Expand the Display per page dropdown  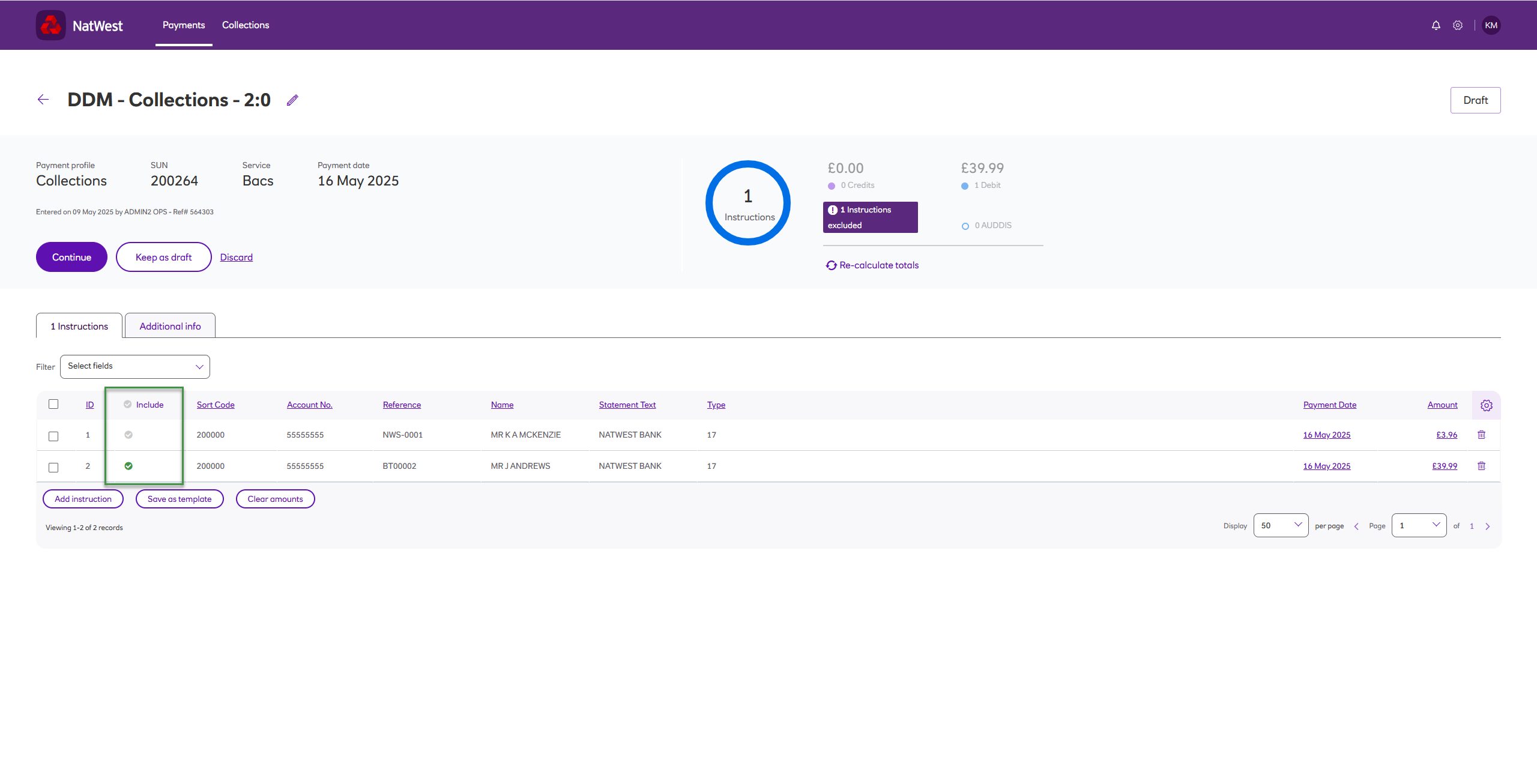1281,525
